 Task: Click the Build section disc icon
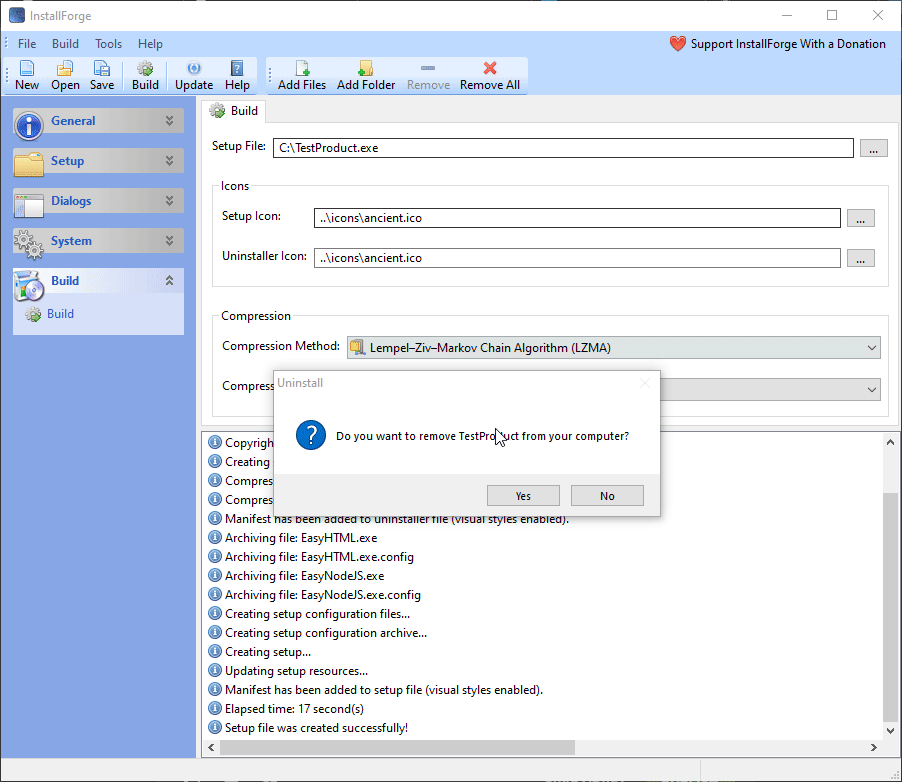click(29, 285)
